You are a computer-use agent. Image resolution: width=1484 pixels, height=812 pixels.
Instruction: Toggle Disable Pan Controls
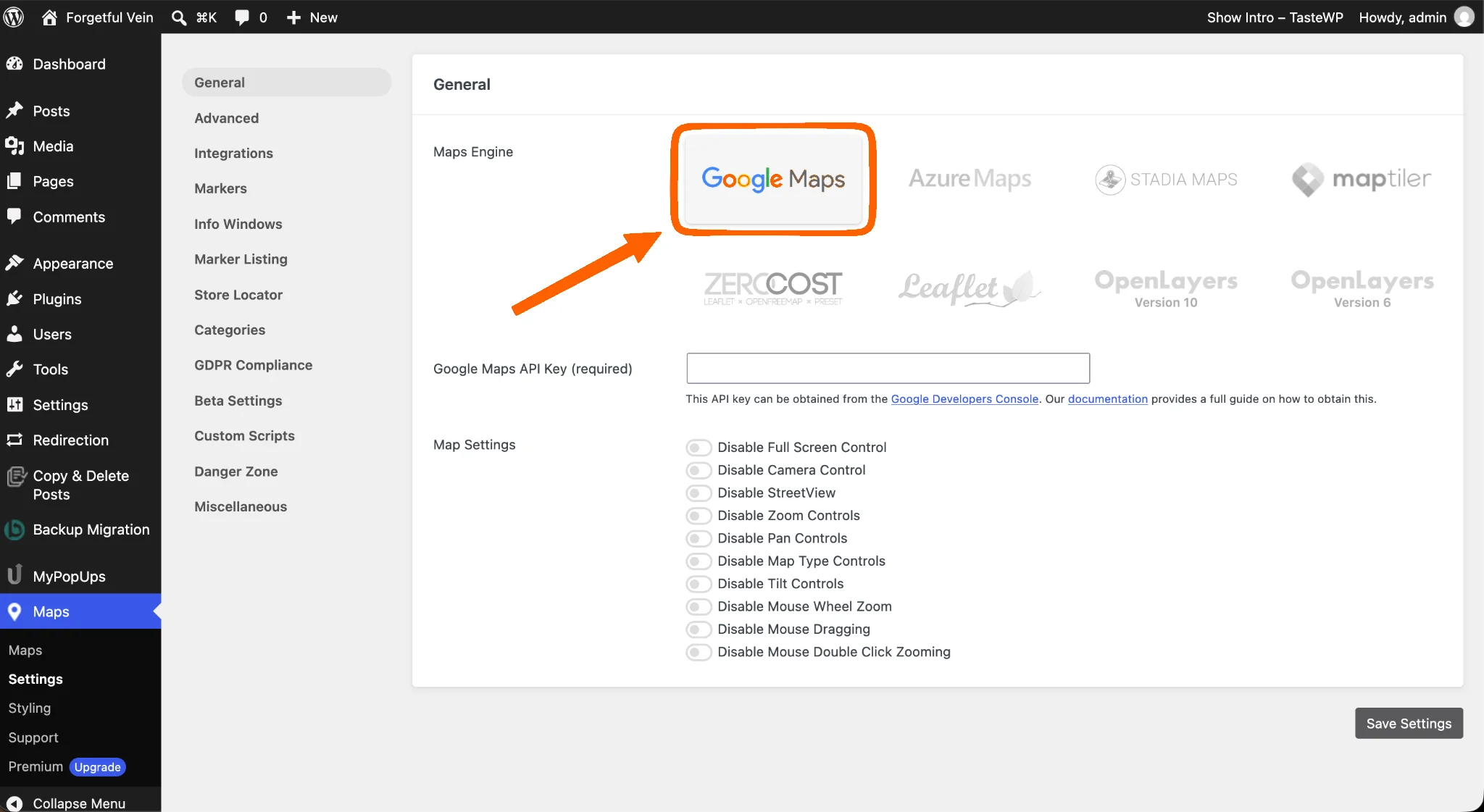point(699,538)
